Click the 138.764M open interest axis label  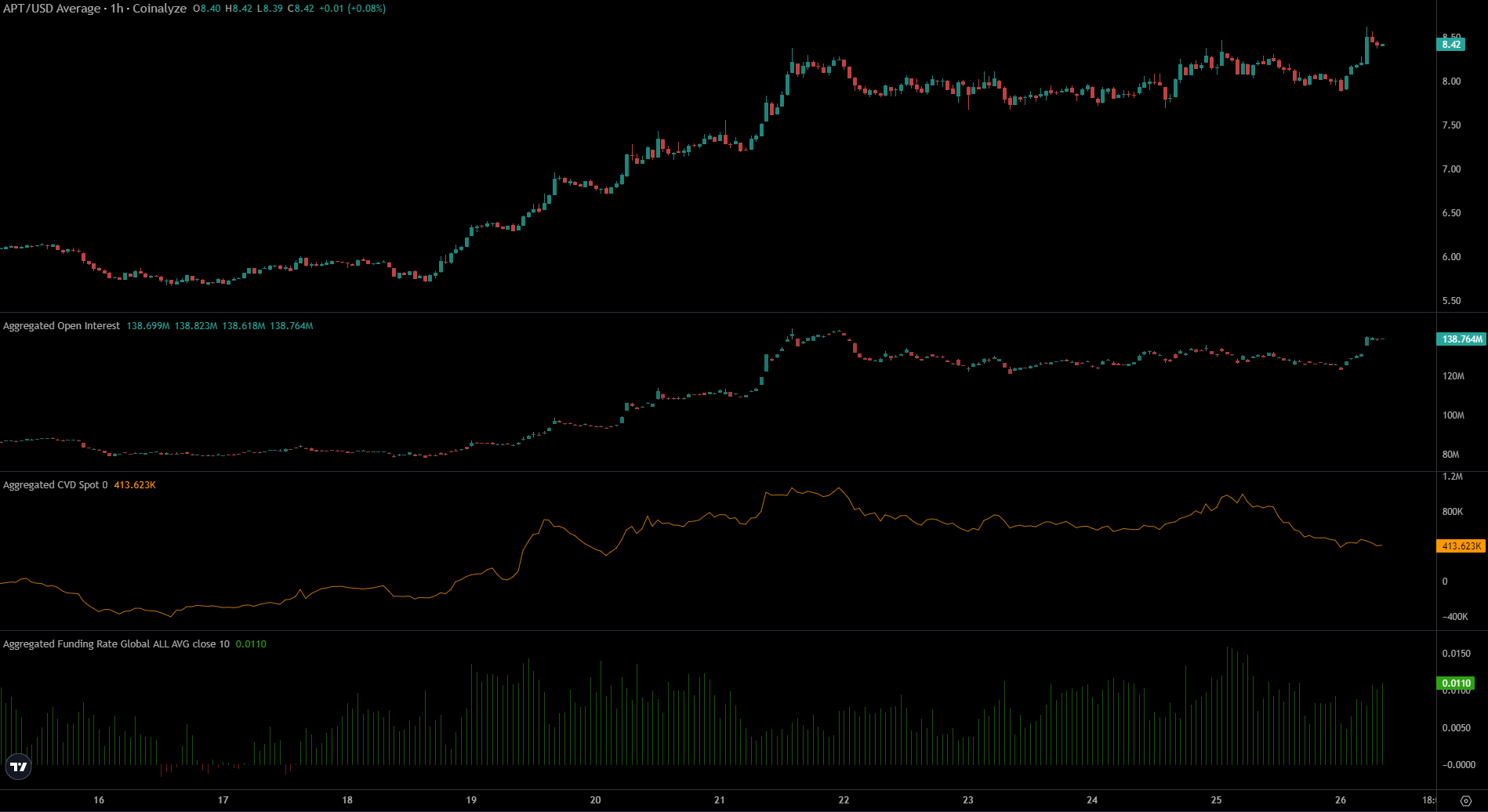point(1462,339)
